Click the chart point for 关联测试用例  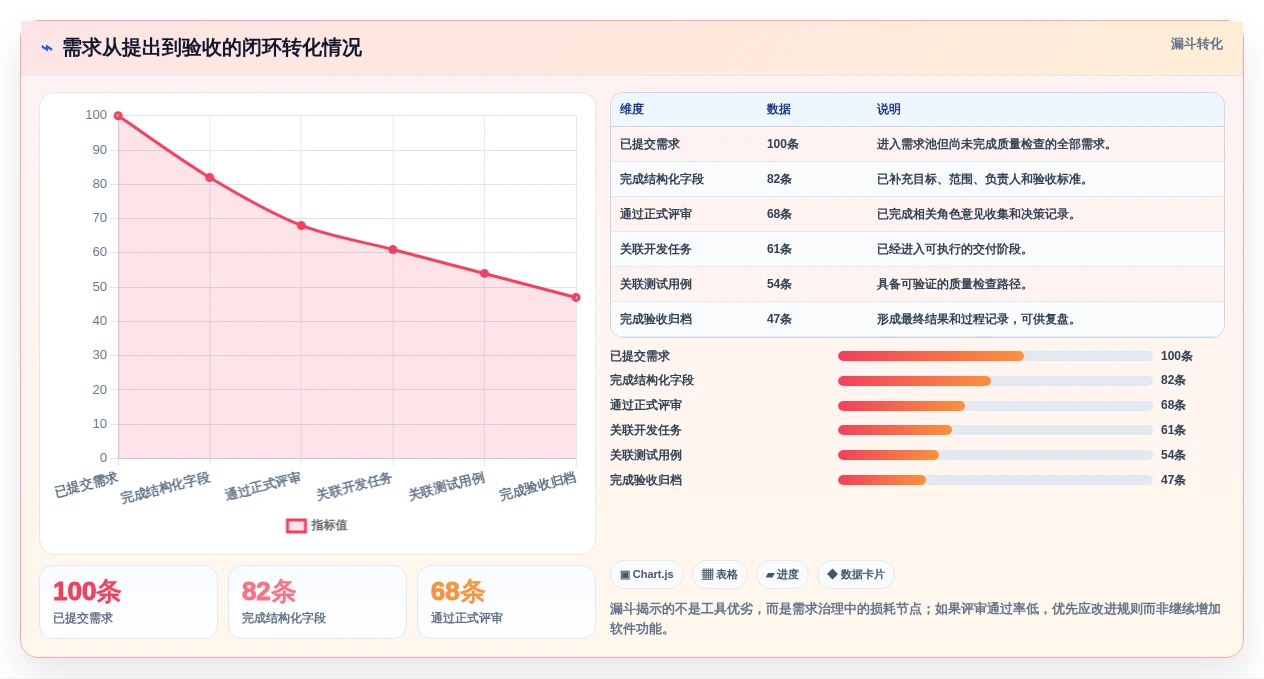[x=484, y=273]
